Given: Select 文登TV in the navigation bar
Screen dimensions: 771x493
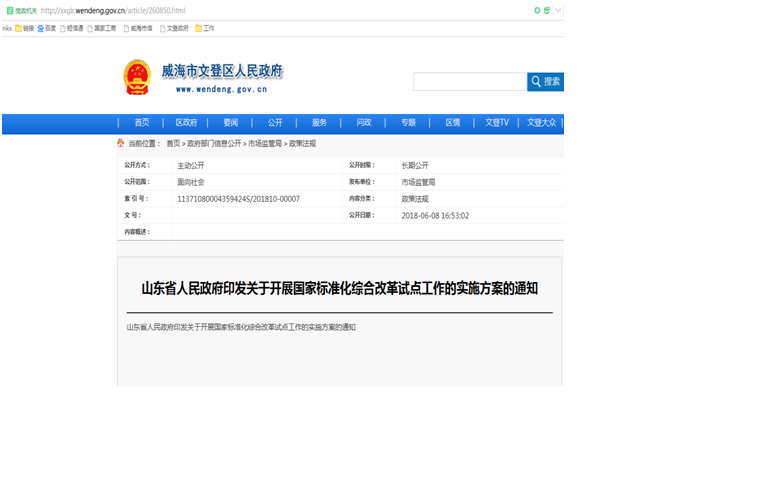Looking at the screenshot, I should (497, 123).
